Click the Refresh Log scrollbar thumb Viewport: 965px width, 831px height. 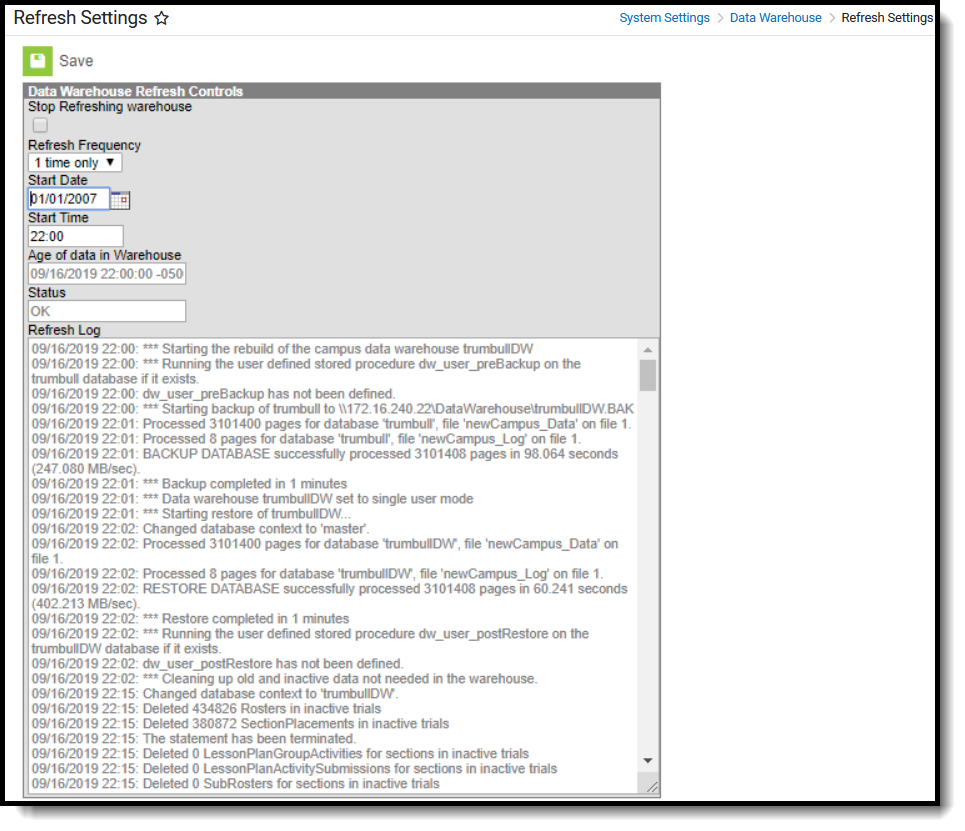[647, 375]
